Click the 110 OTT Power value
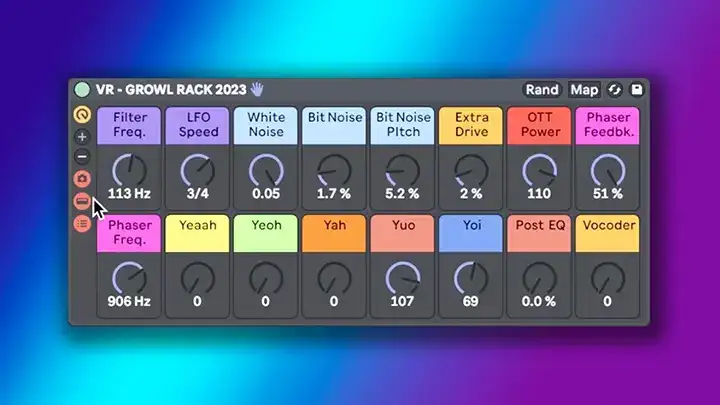The width and height of the screenshot is (720, 405). tap(539, 194)
